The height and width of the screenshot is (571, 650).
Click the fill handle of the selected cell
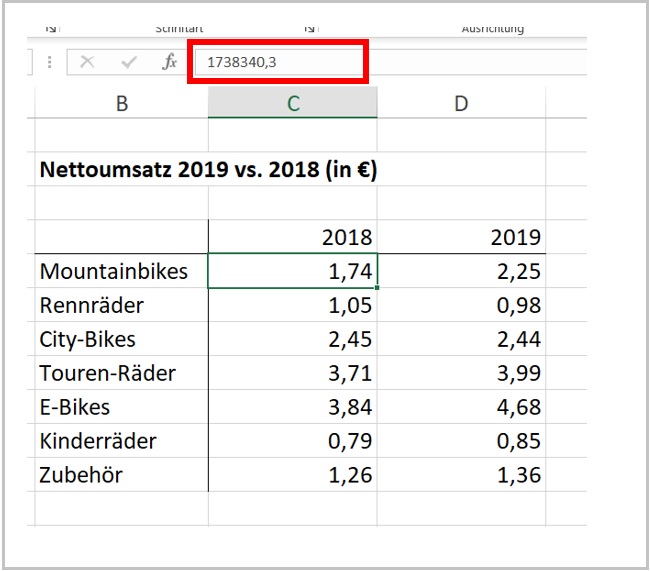[377, 287]
